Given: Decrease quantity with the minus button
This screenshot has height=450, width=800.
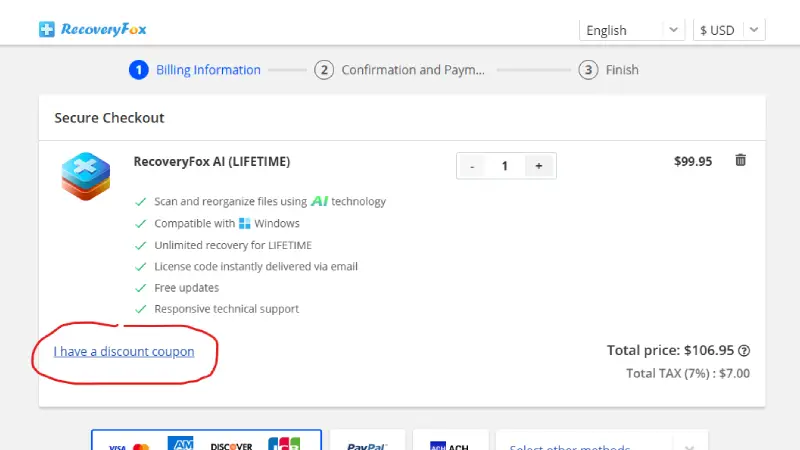Looking at the screenshot, I should click(x=473, y=166).
